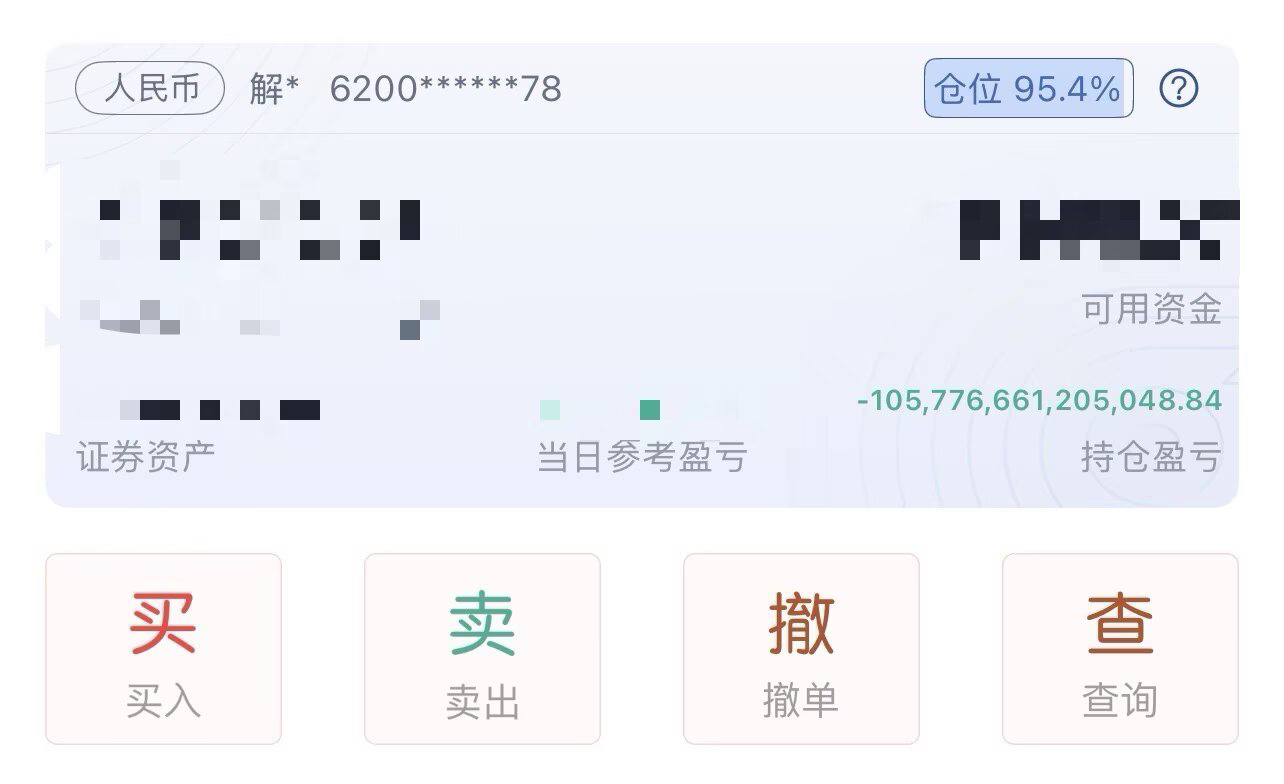This screenshot has height=784, width=1284.
Task: Click the 证券资产 label
Action: 146,458
